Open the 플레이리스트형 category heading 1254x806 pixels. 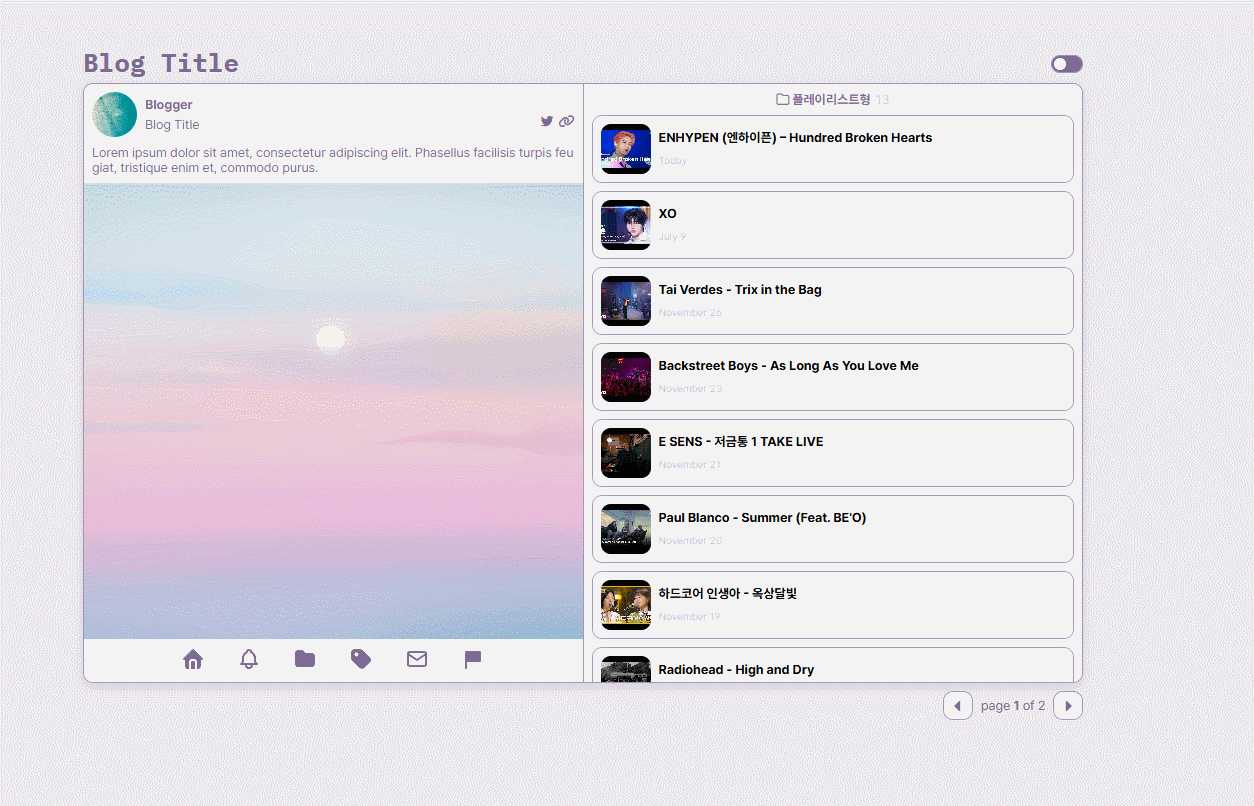(x=831, y=99)
